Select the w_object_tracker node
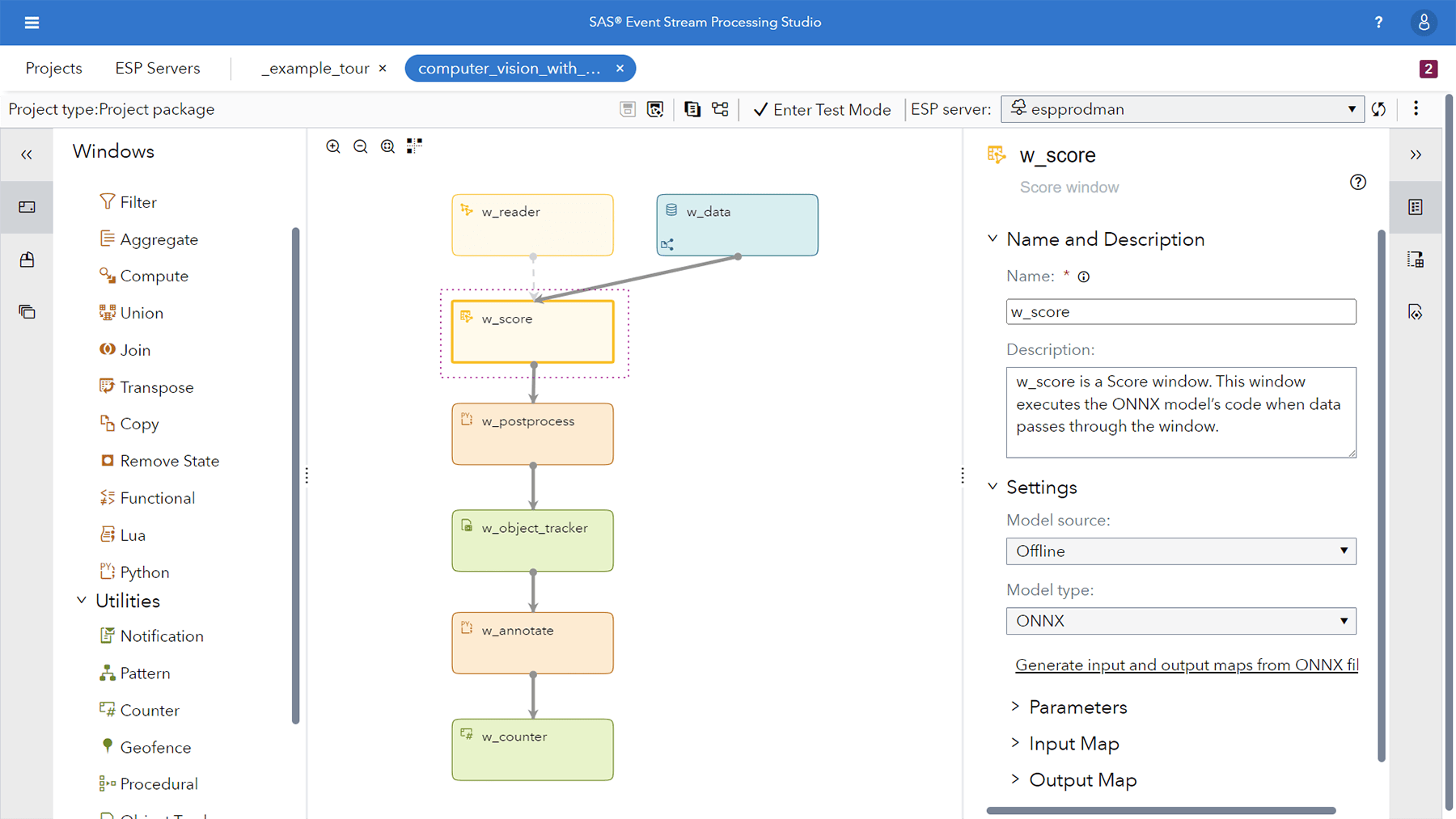Screen dimensions: 1456x819 point(532,541)
